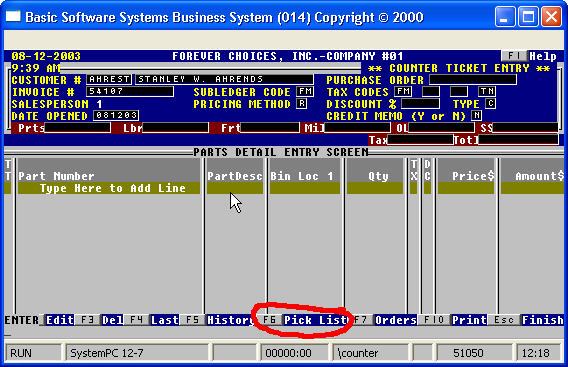Screen dimensions: 568x367
Task: Click the F6 Pick List function key
Action: (x=303, y=320)
